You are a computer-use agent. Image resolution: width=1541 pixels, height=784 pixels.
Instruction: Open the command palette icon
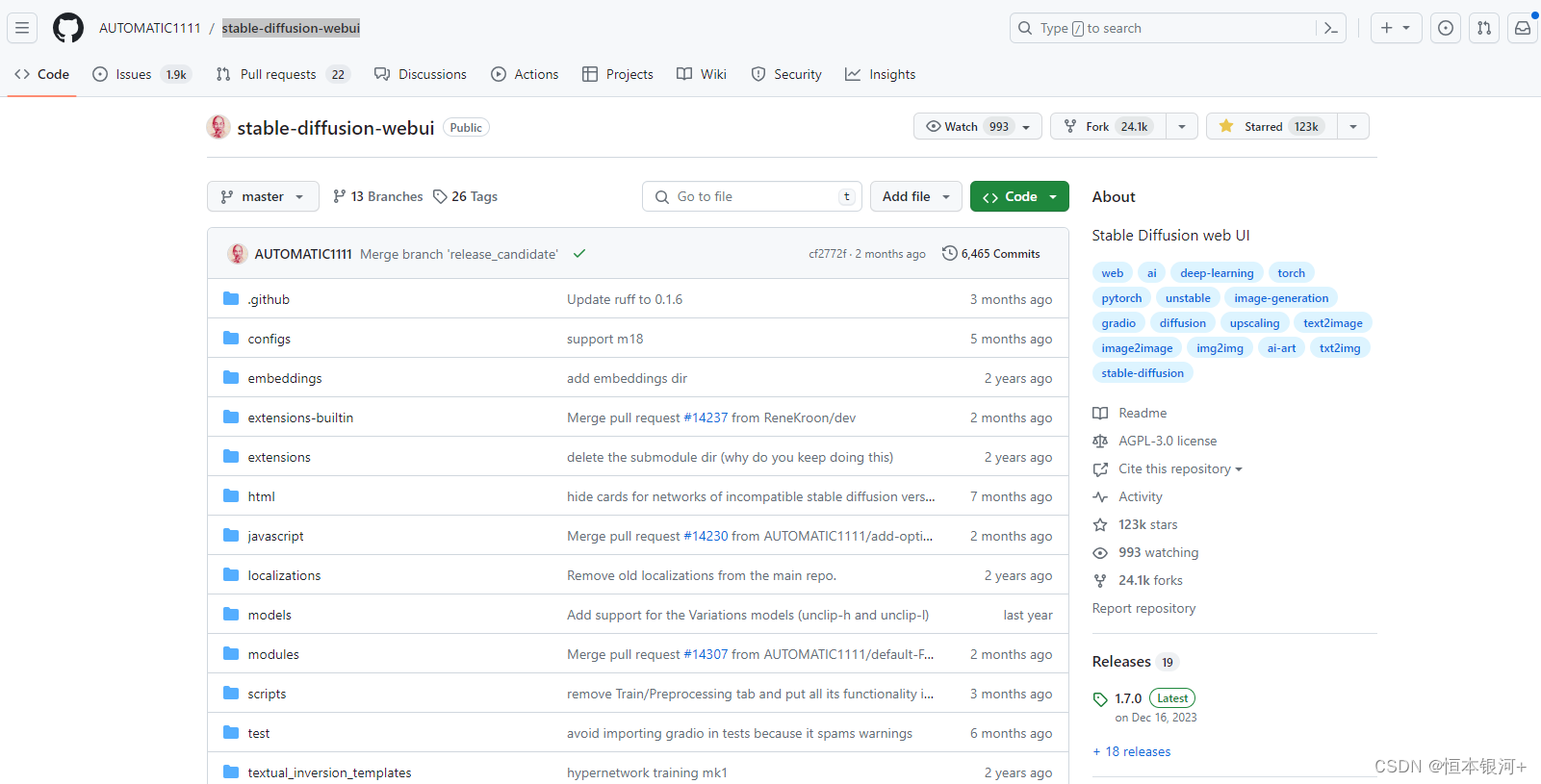pos(1330,28)
